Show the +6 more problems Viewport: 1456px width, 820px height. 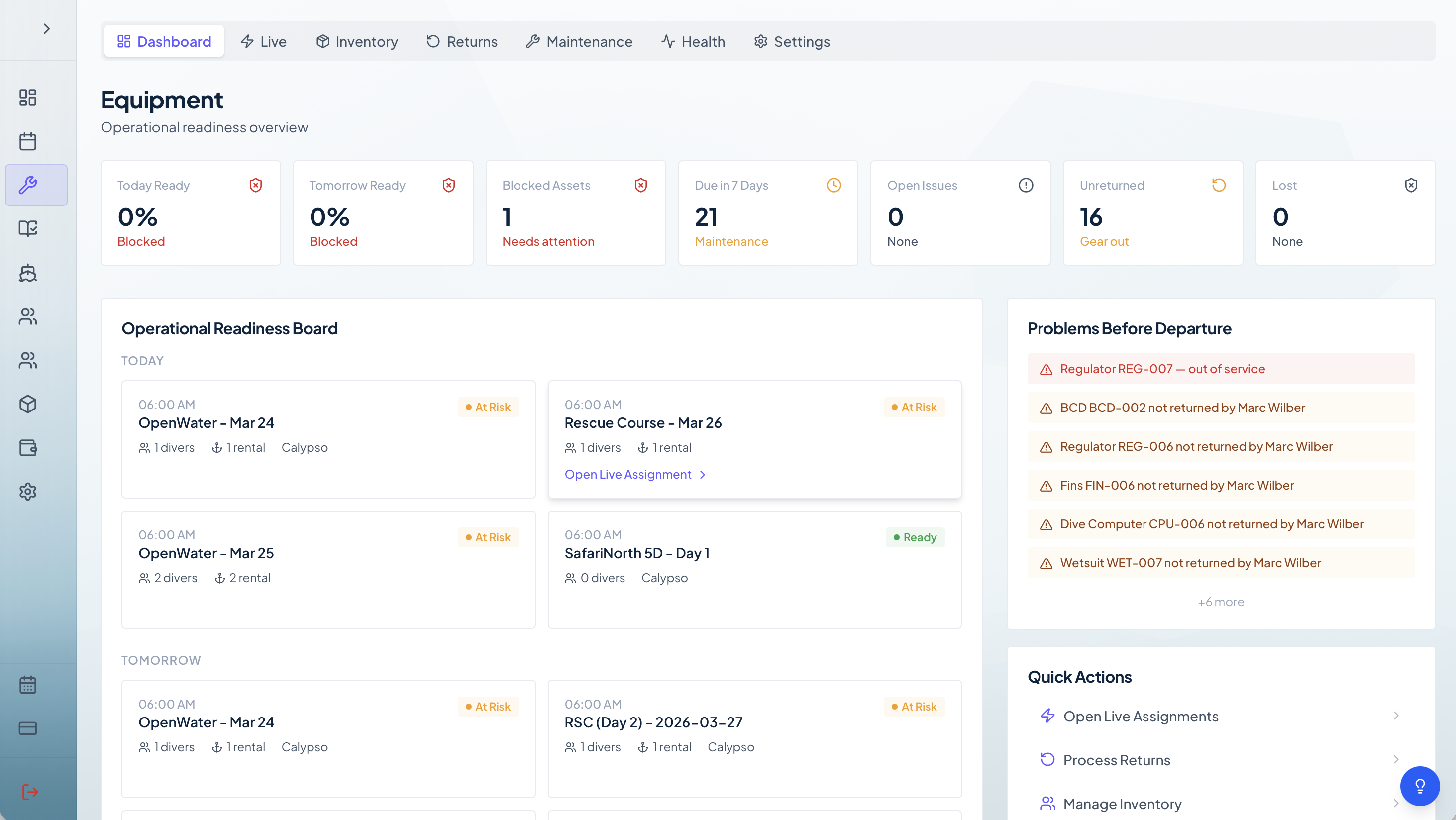click(x=1221, y=602)
